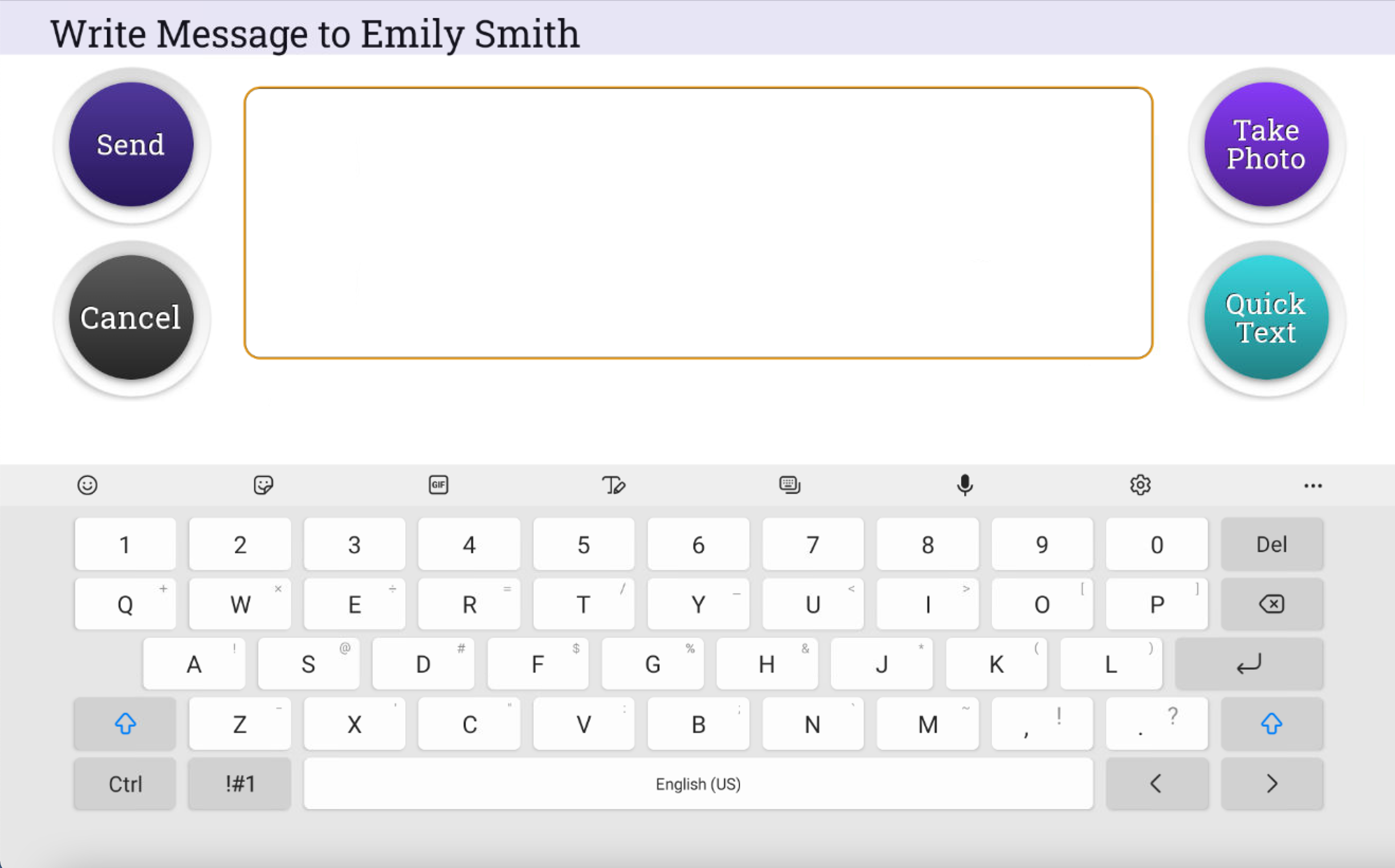Open the English (US) language selector

click(x=698, y=784)
